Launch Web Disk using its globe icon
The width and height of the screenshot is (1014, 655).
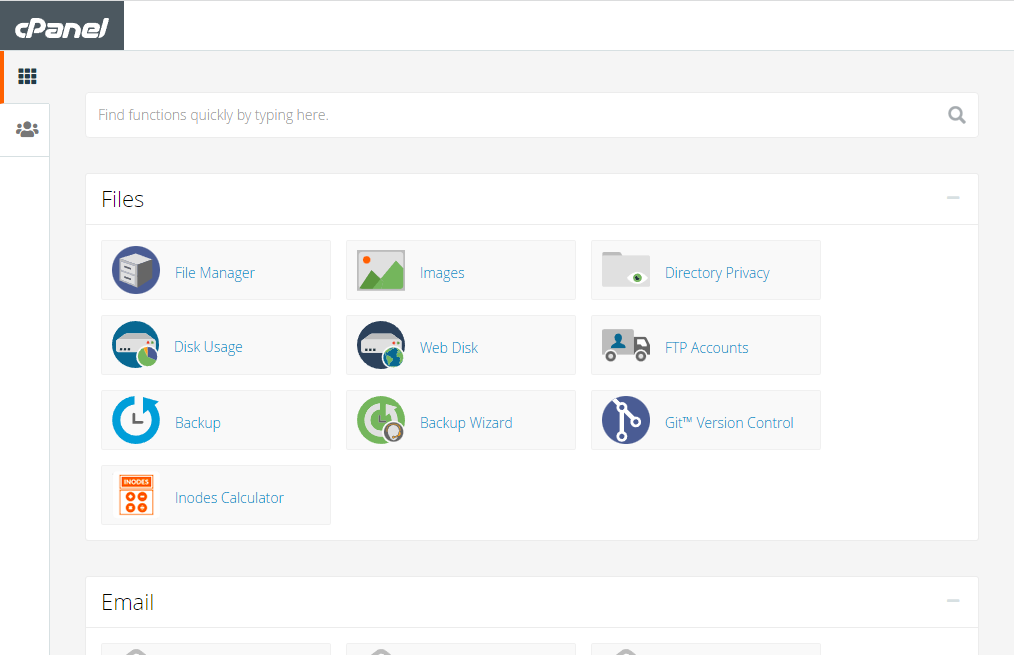tap(380, 345)
